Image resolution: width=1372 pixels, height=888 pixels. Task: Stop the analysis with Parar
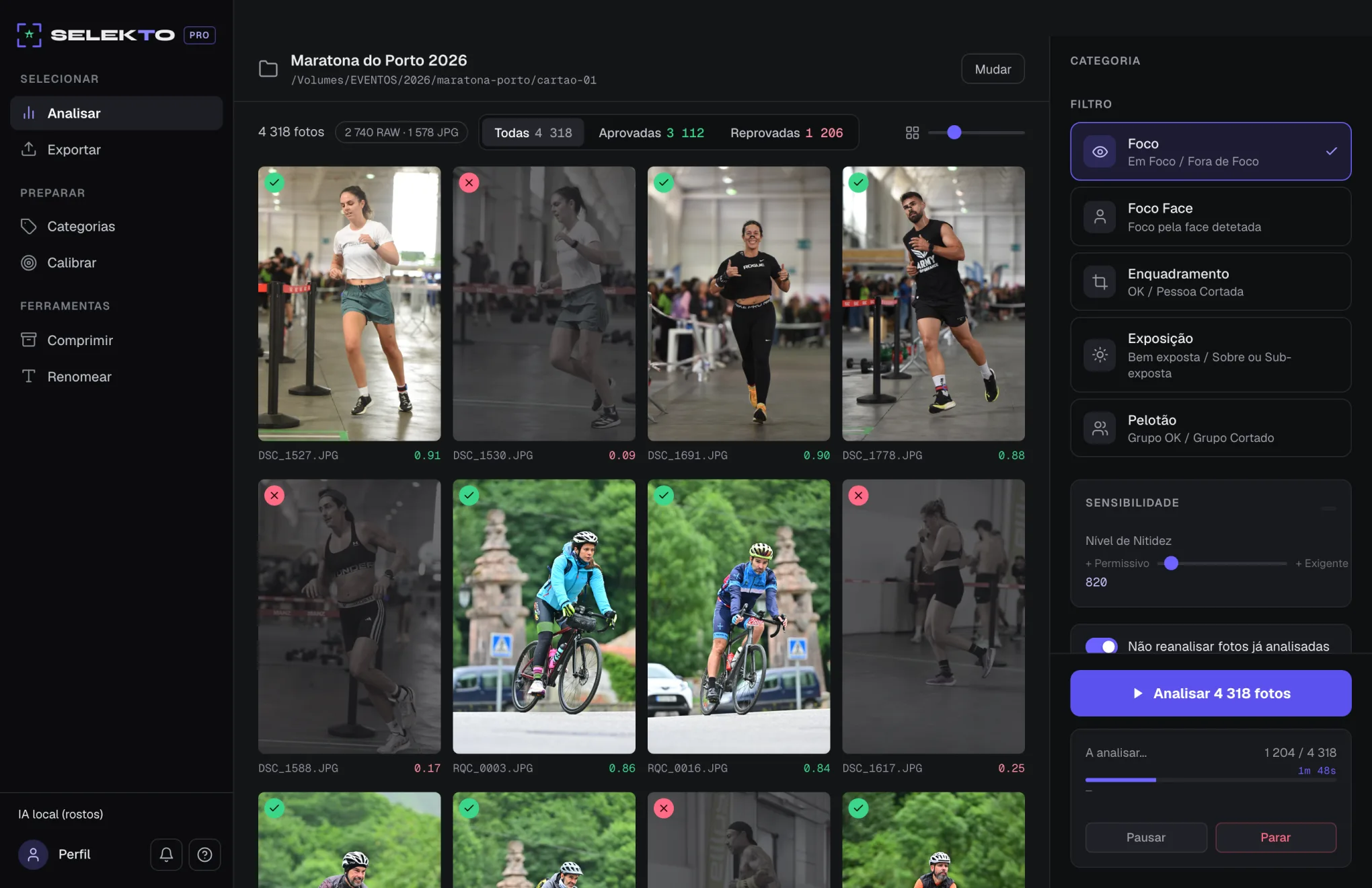tap(1275, 838)
